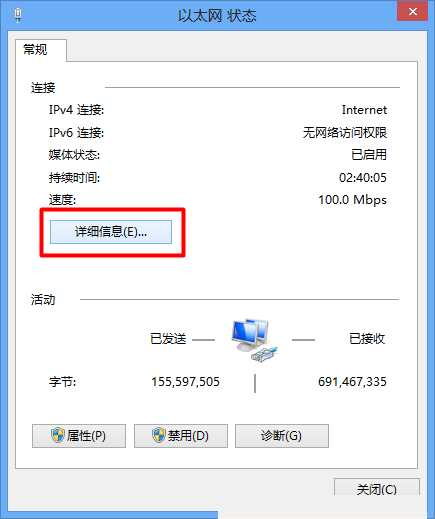The width and height of the screenshot is (435, 519).
Task: Click the IPv4 连接 Internet value
Action: pyautogui.click(x=364, y=110)
